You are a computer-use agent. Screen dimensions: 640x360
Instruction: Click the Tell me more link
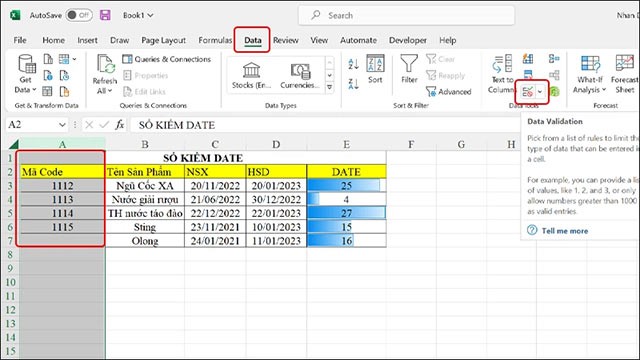point(565,231)
